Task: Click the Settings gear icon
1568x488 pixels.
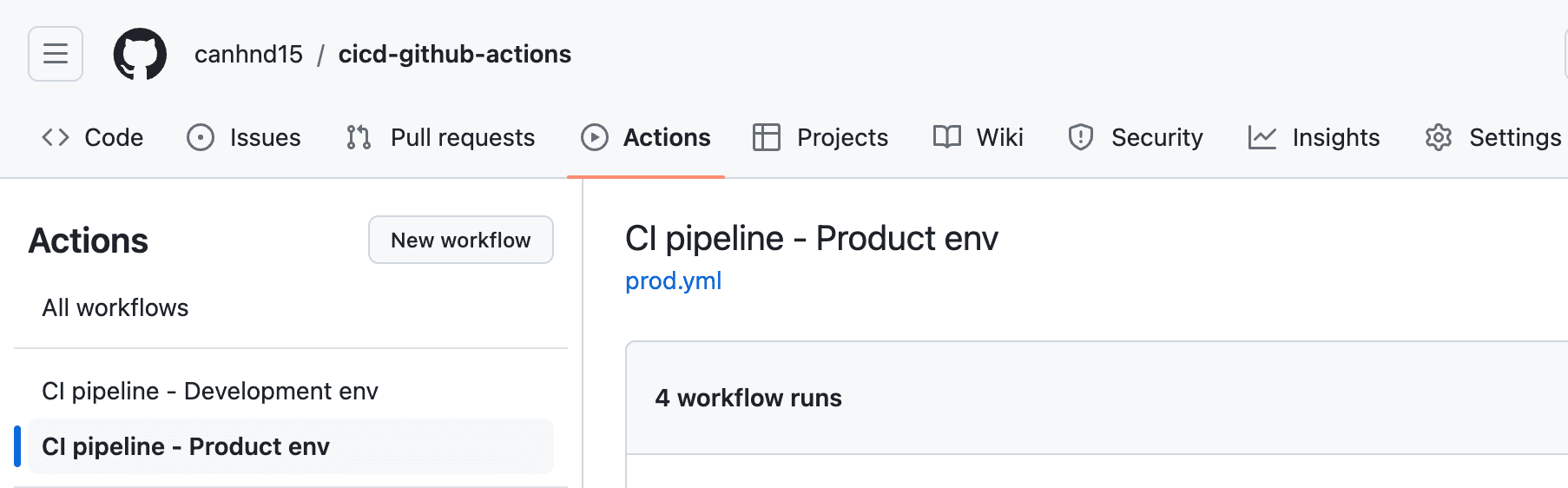Action: (1439, 137)
